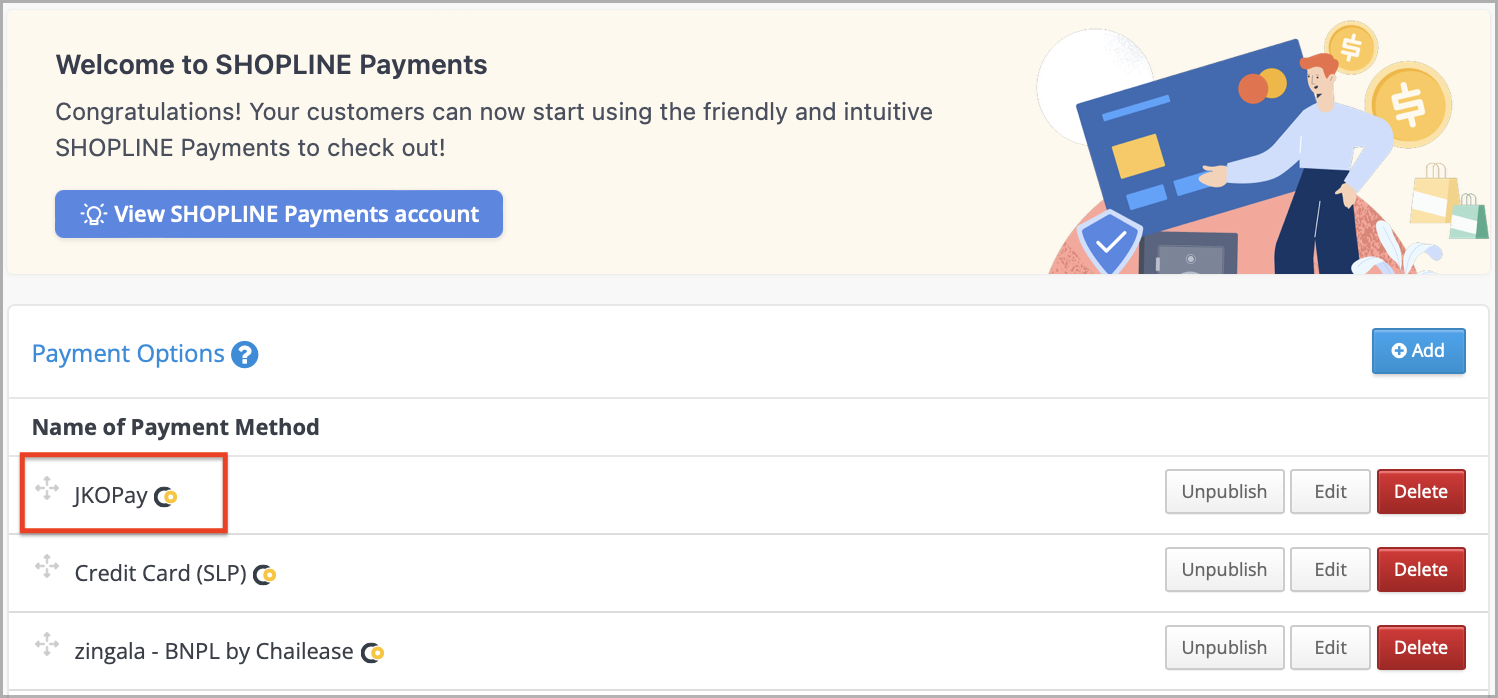Screen dimensions: 1498x698
Task: Edit the Credit Card (SLP) payment
Action: tap(1330, 570)
